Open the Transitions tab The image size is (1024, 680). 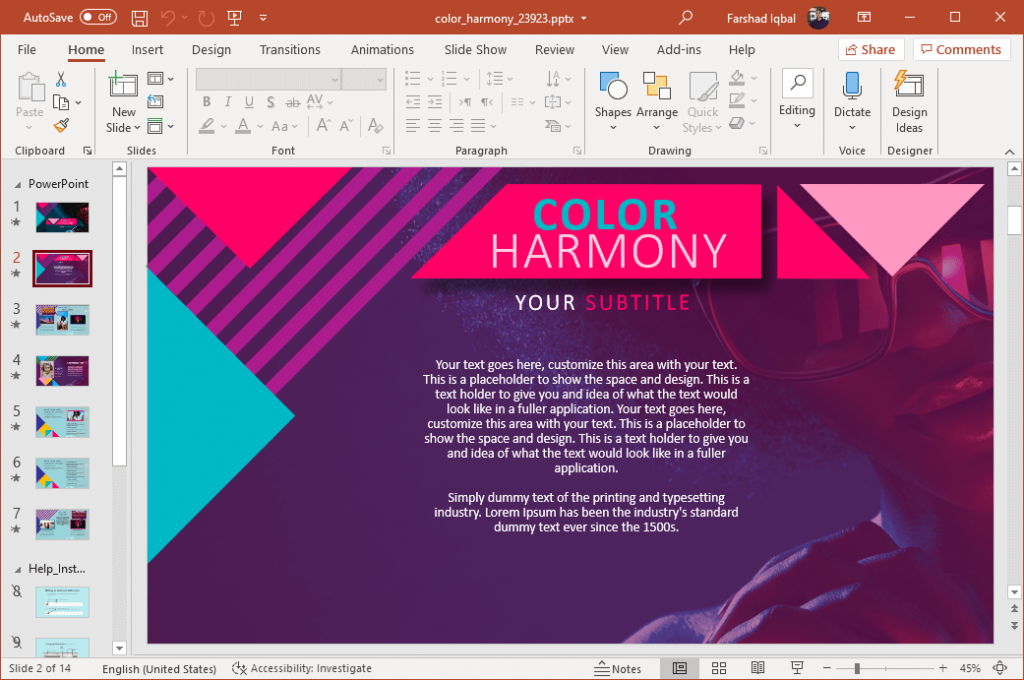click(290, 49)
